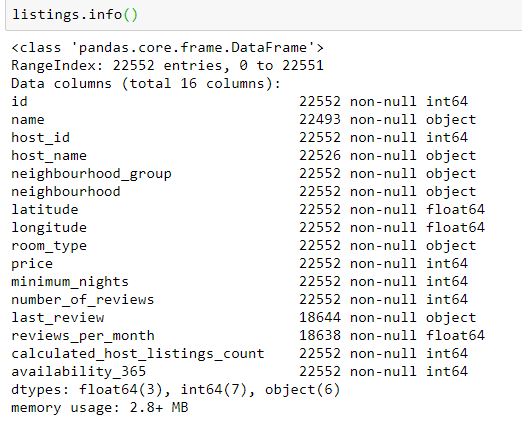The width and height of the screenshot is (522, 423).
Task: Click the 'id' column name
Action: (19, 101)
